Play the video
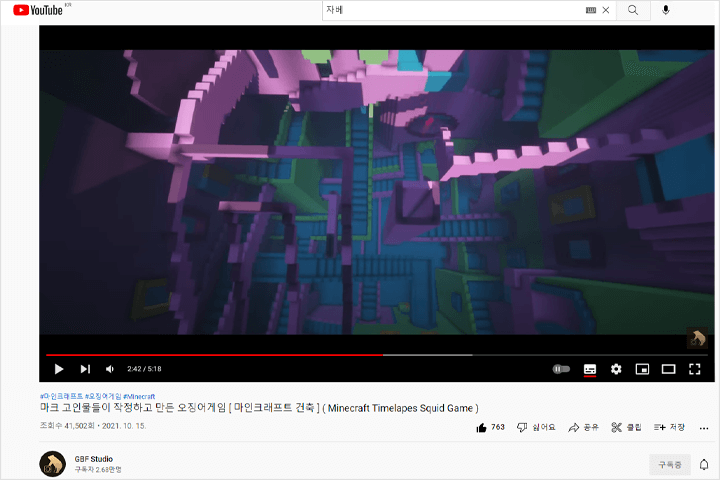The width and height of the screenshot is (720, 480). tap(59, 369)
